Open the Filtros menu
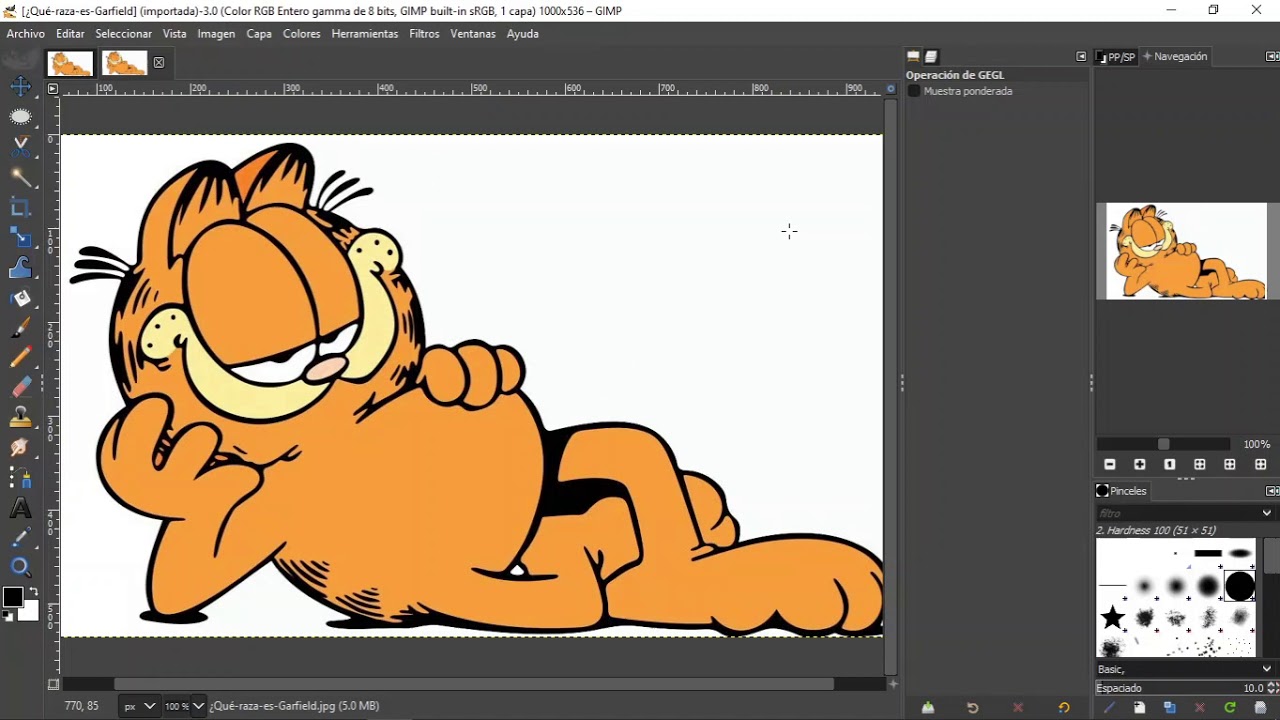 click(x=424, y=33)
